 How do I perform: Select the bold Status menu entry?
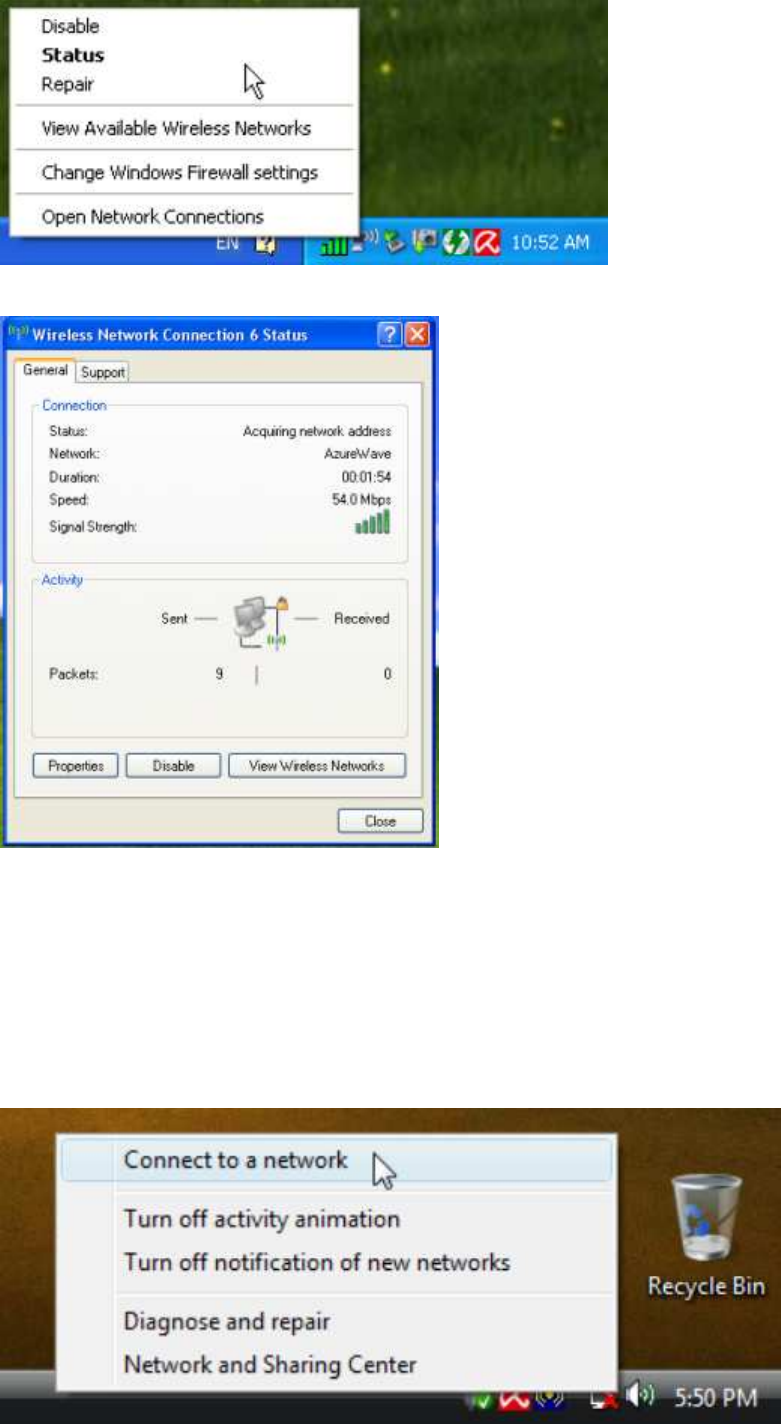[x=73, y=55]
